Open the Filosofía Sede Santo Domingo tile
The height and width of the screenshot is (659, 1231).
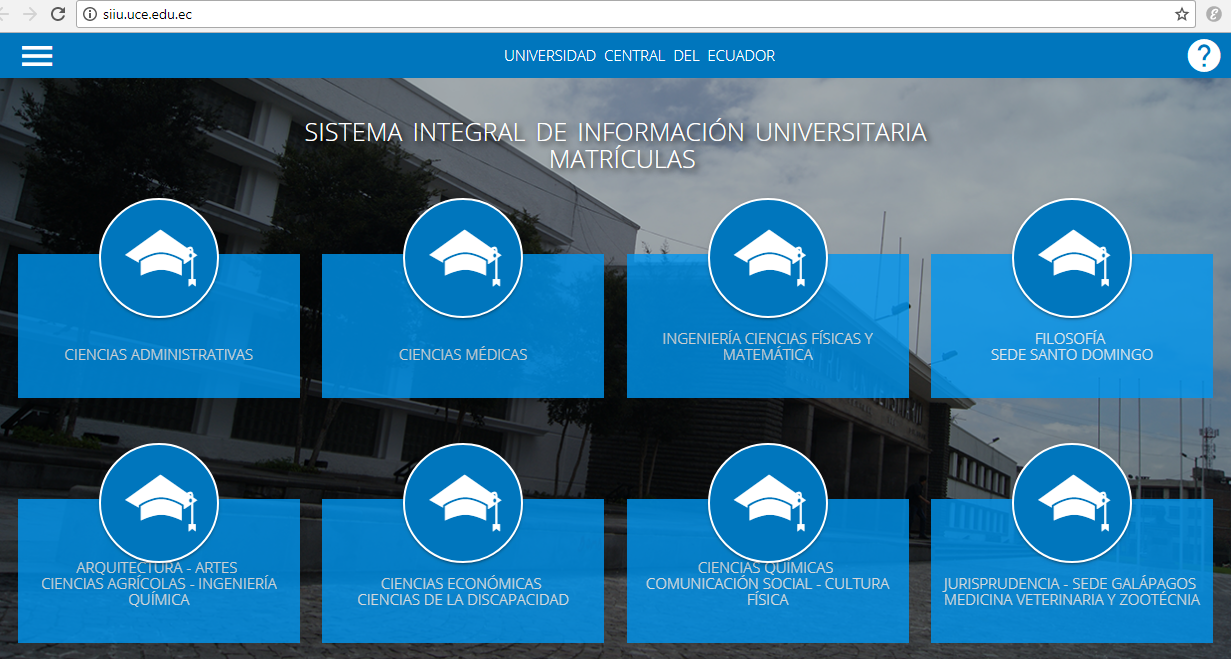1072,355
